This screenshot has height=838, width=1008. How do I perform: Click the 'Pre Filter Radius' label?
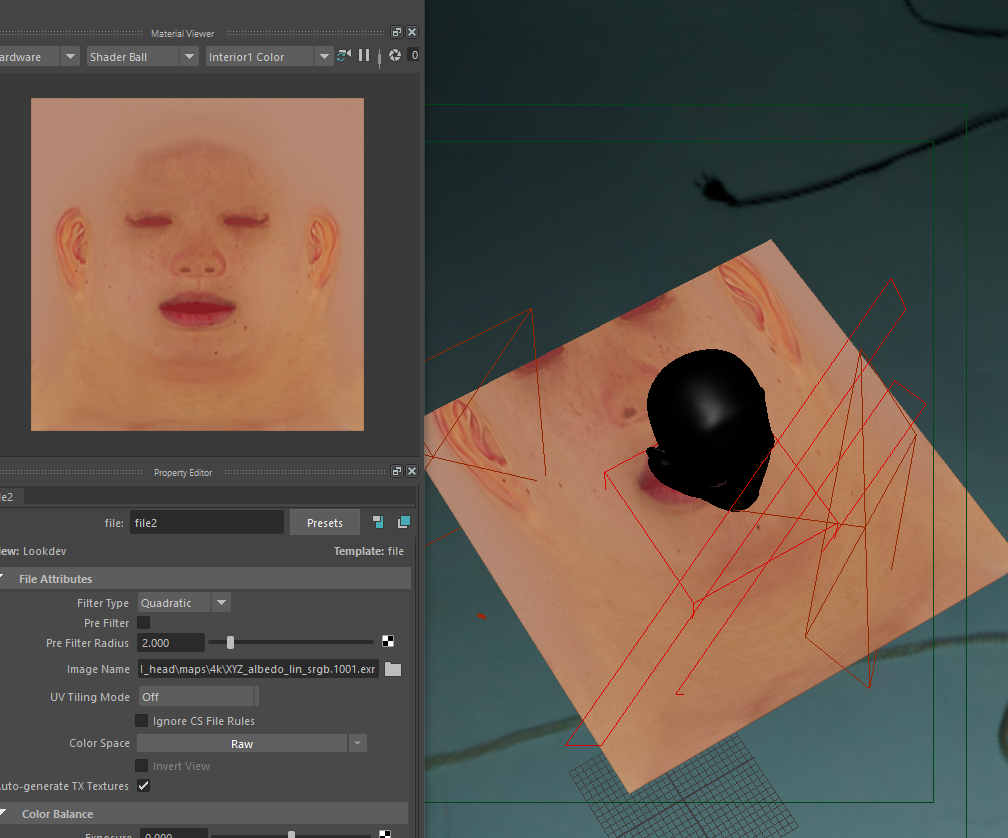87,643
